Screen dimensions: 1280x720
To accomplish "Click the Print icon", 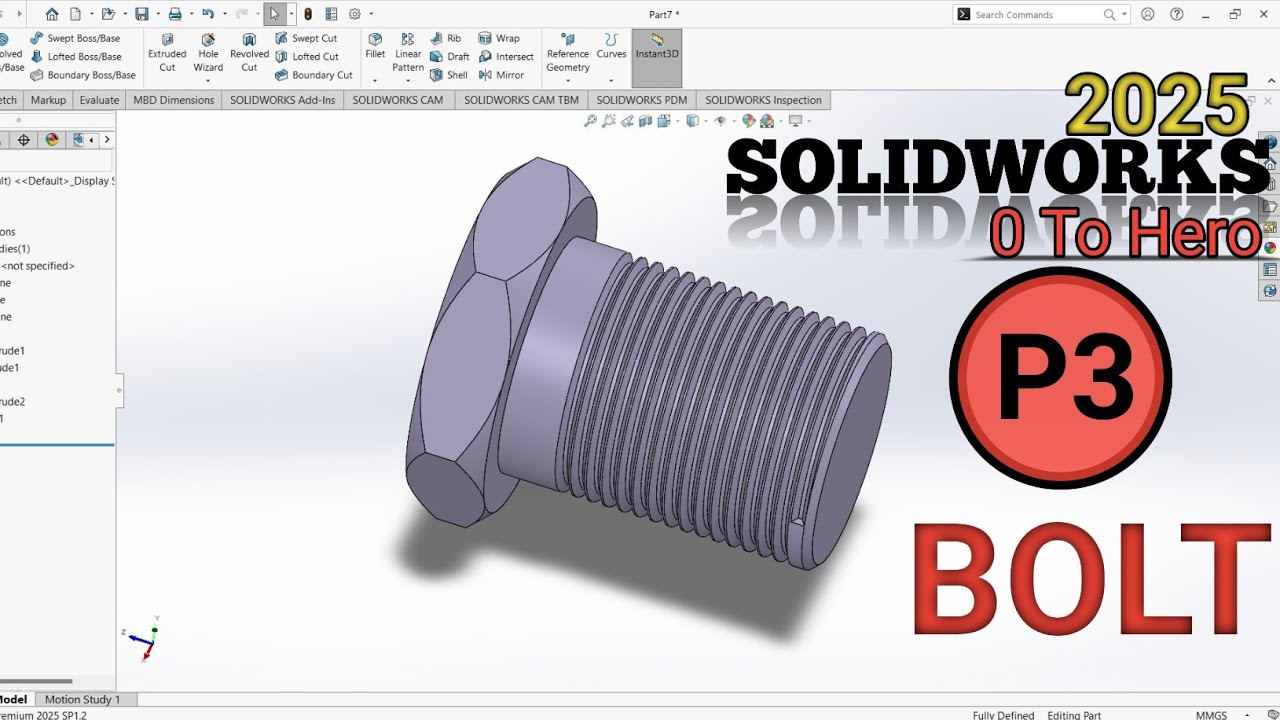I will 175,14.
